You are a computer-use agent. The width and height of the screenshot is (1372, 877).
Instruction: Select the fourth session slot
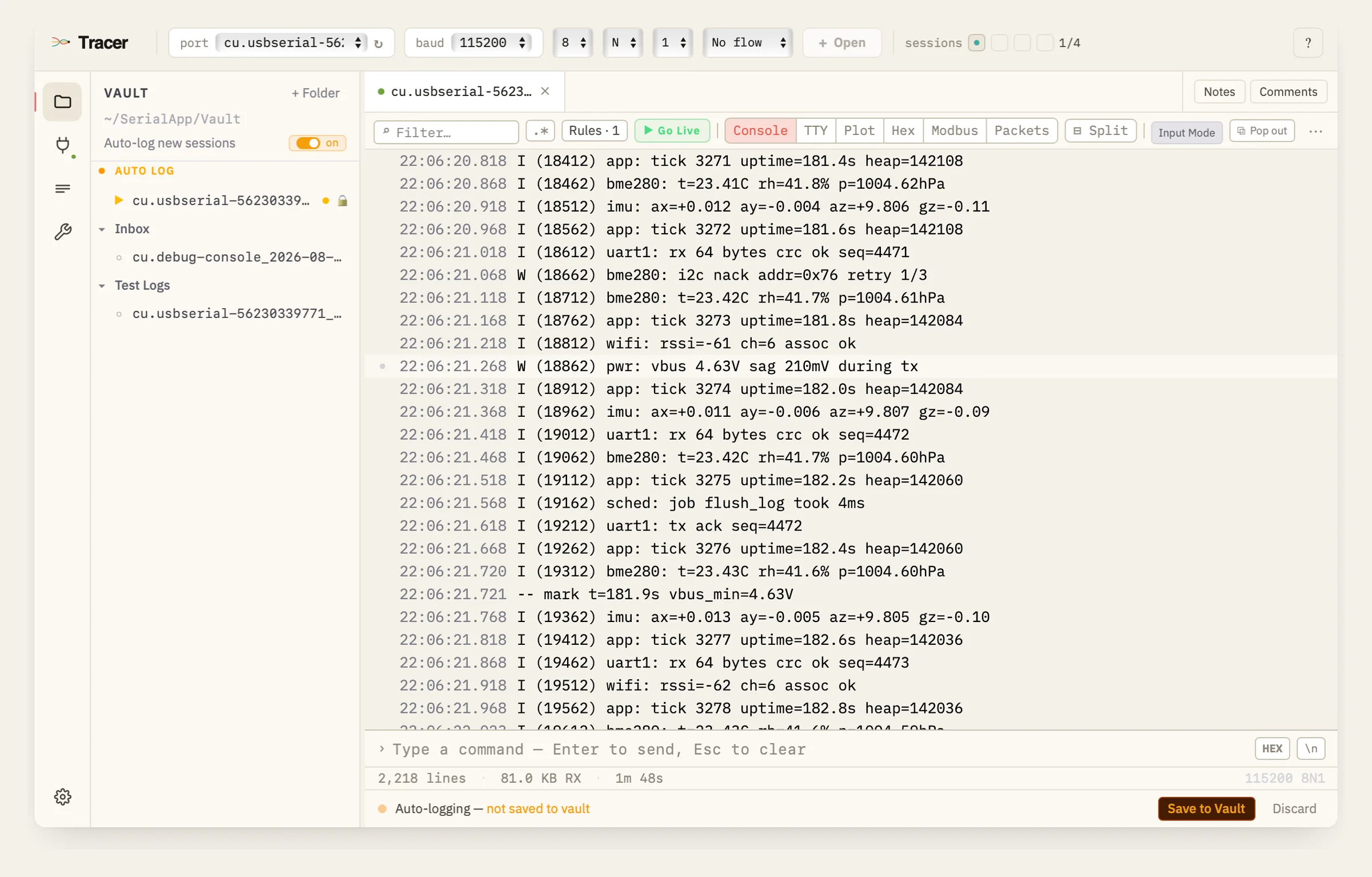click(1045, 43)
